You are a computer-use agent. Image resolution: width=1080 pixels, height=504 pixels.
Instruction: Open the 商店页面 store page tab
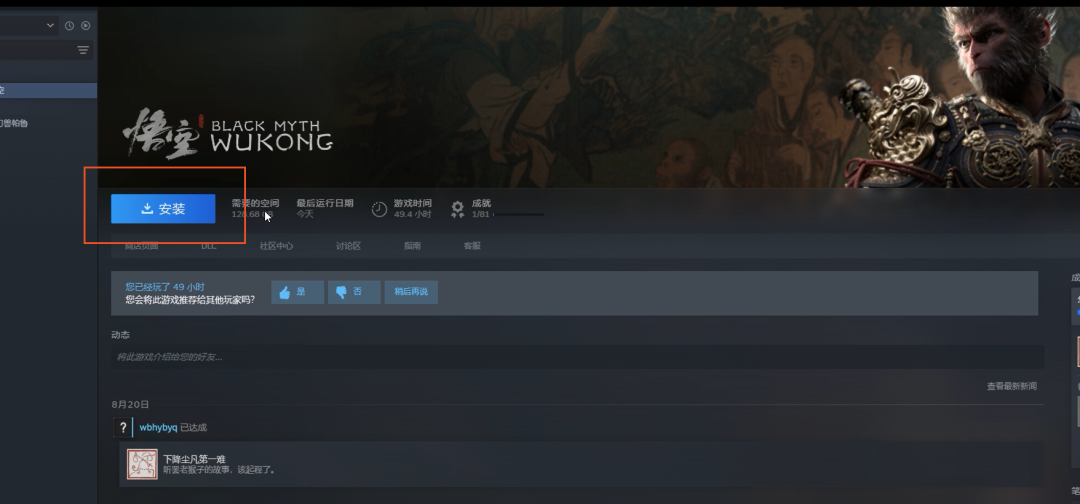click(x=141, y=246)
